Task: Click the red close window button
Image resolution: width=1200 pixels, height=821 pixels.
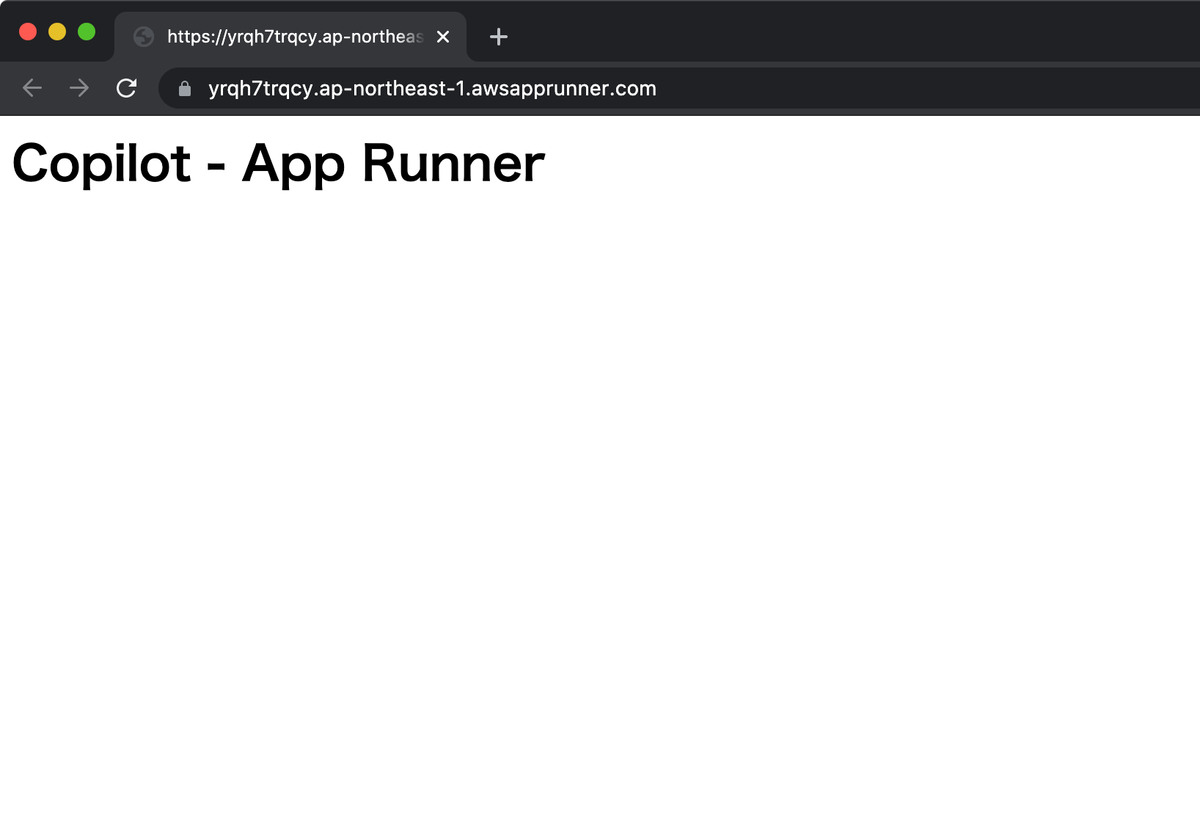Action: pyautogui.click(x=28, y=32)
